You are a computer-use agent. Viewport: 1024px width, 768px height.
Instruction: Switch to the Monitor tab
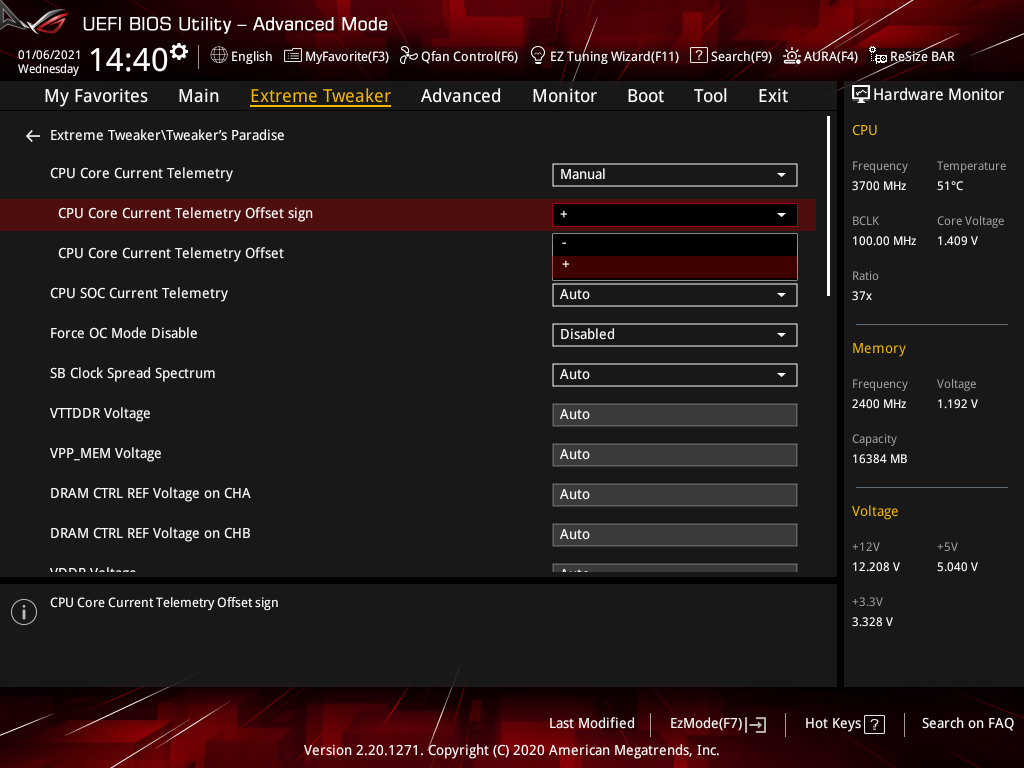point(564,96)
